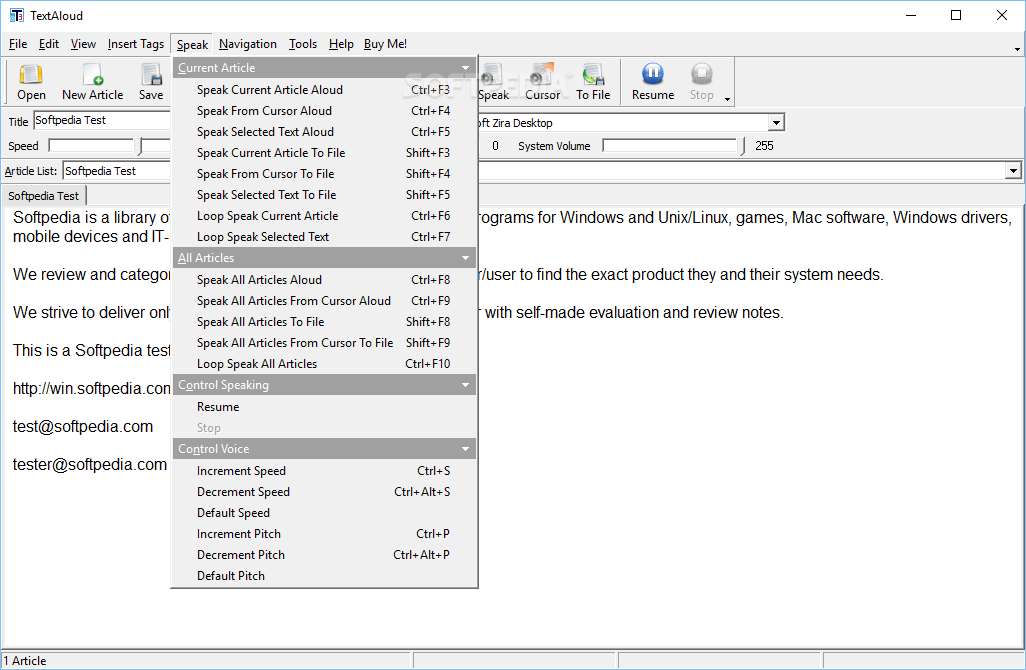Select Loop Speak Current Article
The height and width of the screenshot is (670, 1026).
click(324, 215)
